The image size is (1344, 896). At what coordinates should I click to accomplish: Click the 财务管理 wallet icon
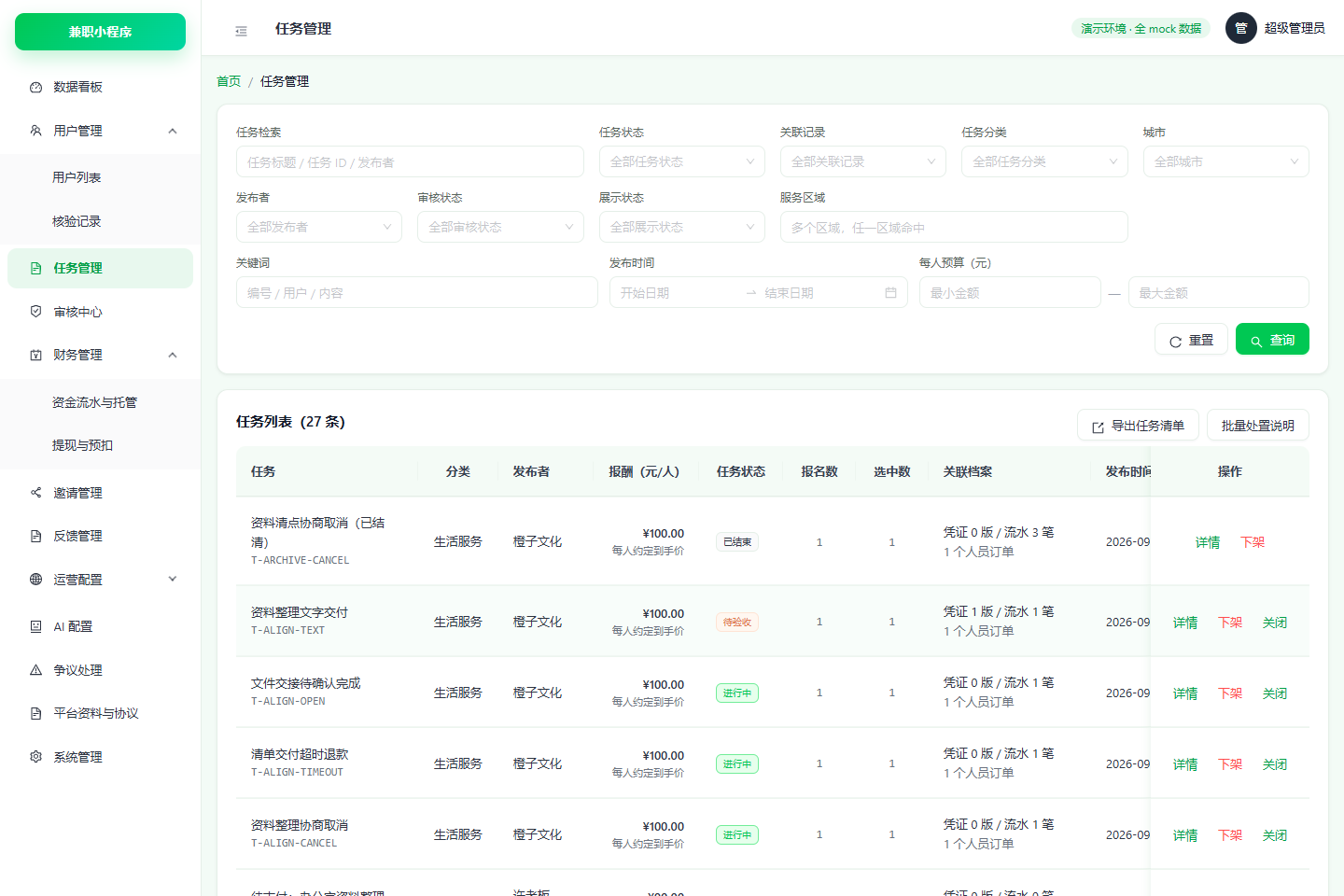pos(35,355)
